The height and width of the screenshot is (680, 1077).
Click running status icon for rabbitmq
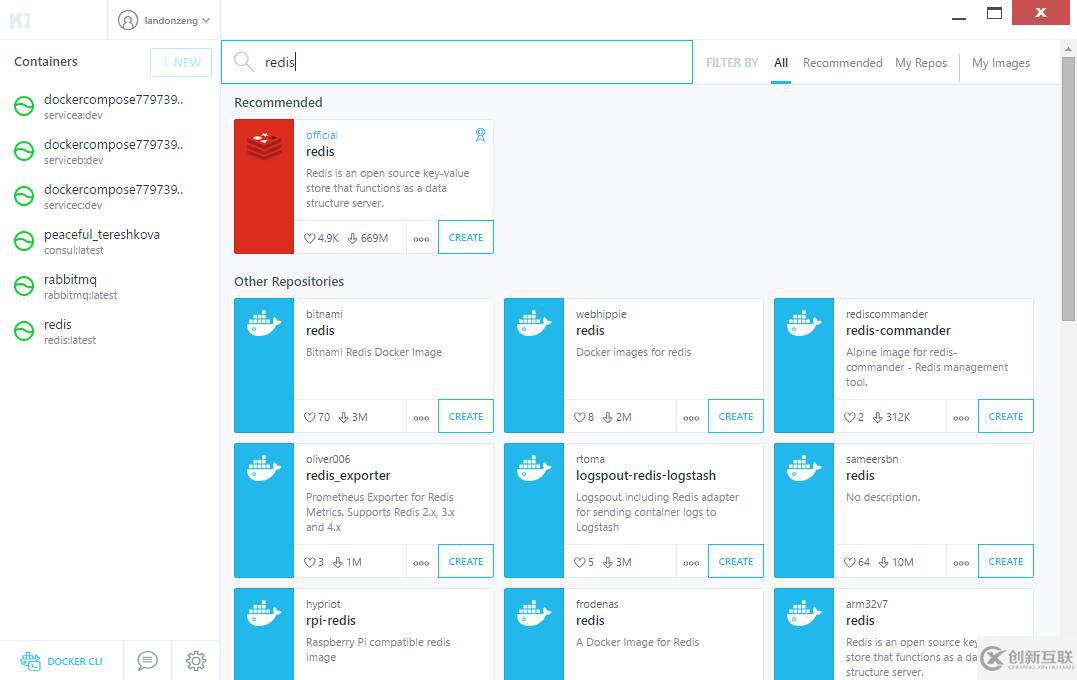pyautogui.click(x=24, y=286)
